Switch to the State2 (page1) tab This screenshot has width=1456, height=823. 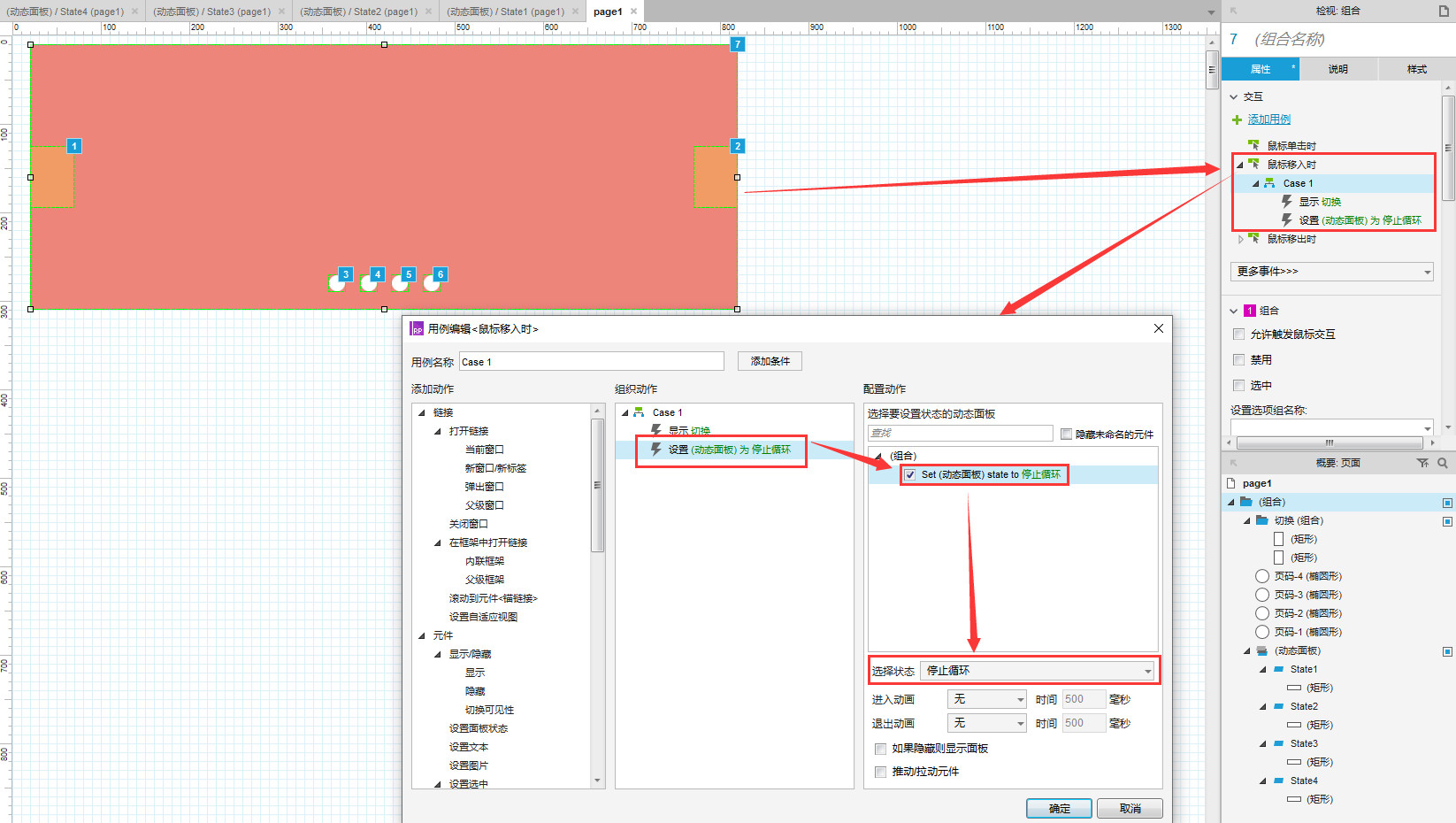pyautogui.click(x=358, y=12)
